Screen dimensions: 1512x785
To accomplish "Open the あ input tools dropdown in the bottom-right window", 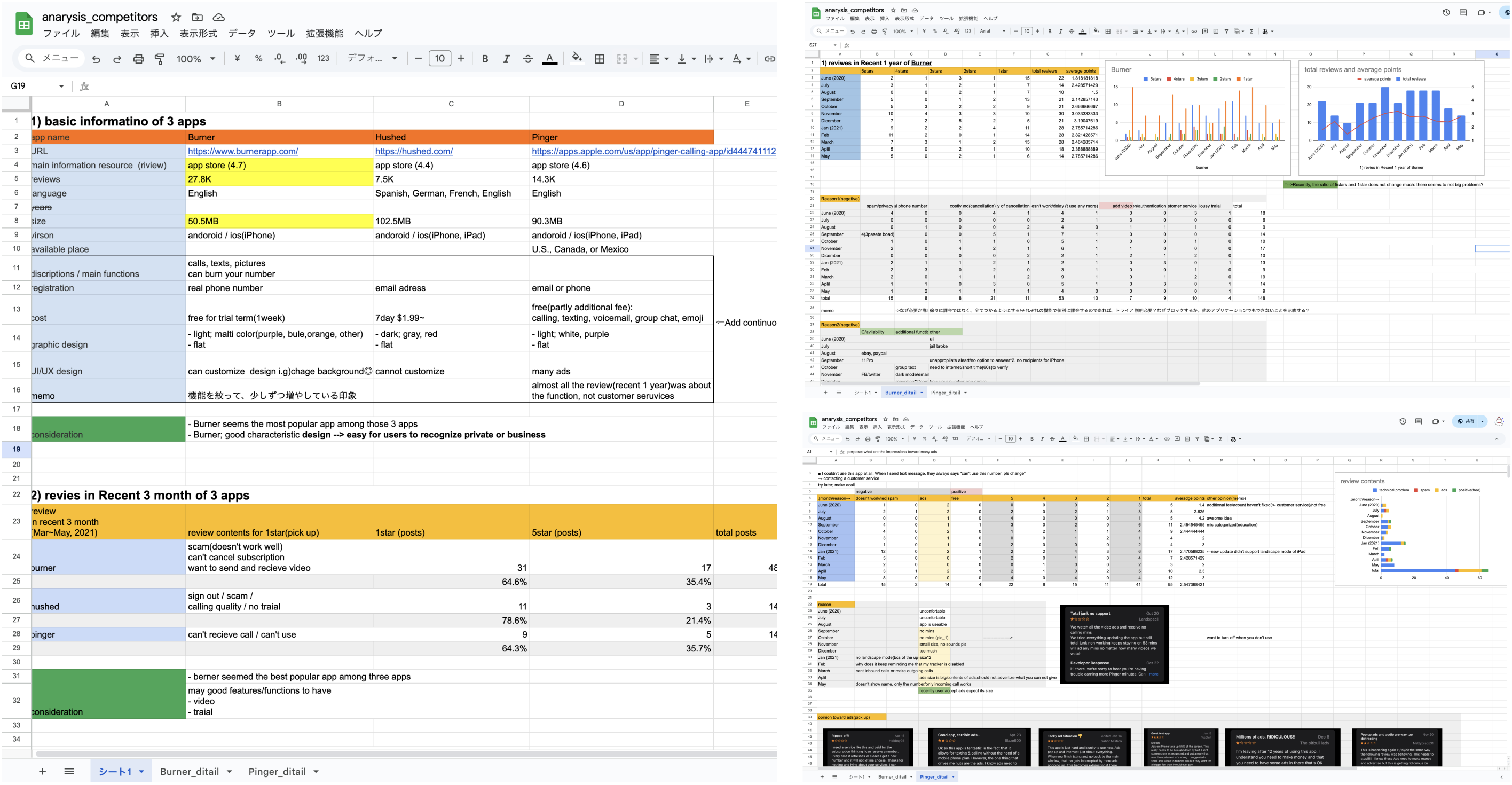I will pyautogui.click(x=1235, y=439).
